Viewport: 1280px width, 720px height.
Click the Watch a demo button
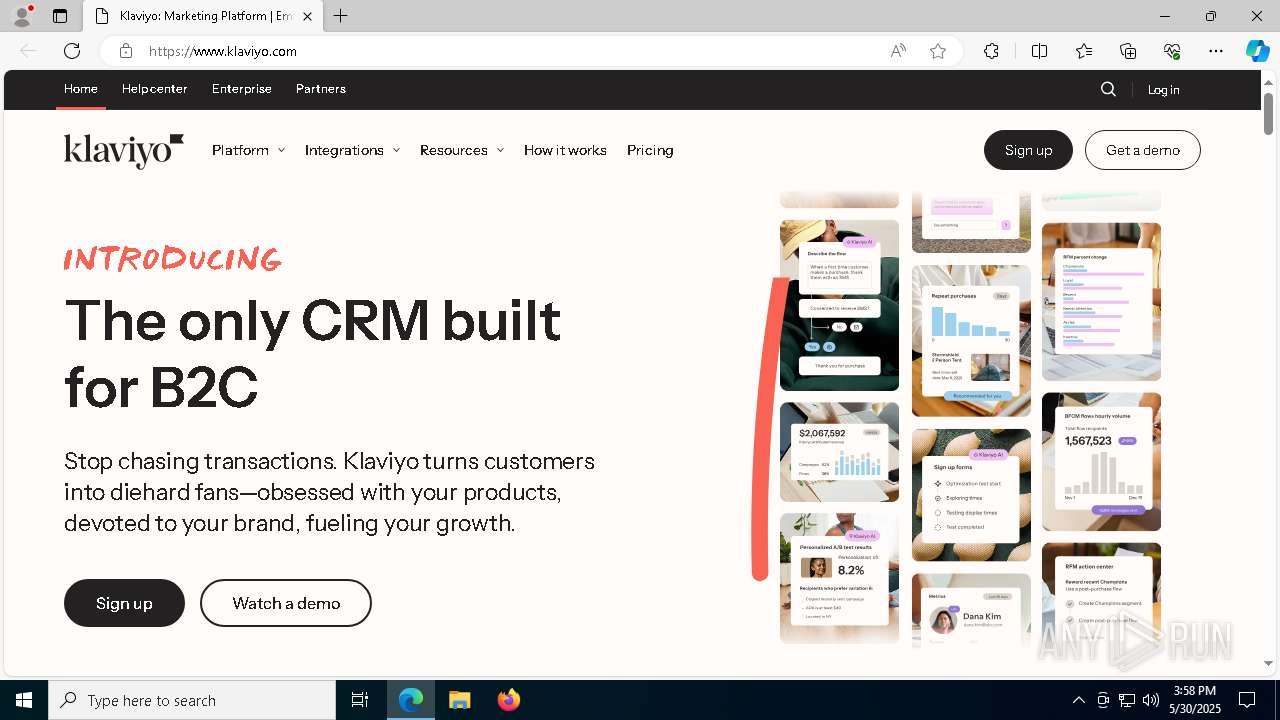coord(286,603)
